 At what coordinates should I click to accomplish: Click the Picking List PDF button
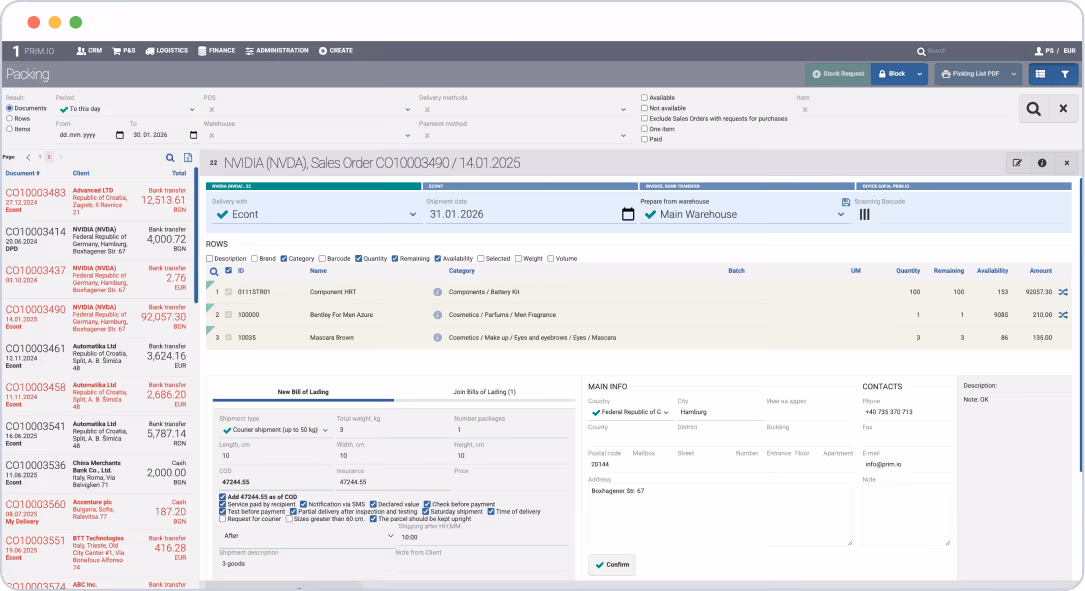(x=970, y=73)
